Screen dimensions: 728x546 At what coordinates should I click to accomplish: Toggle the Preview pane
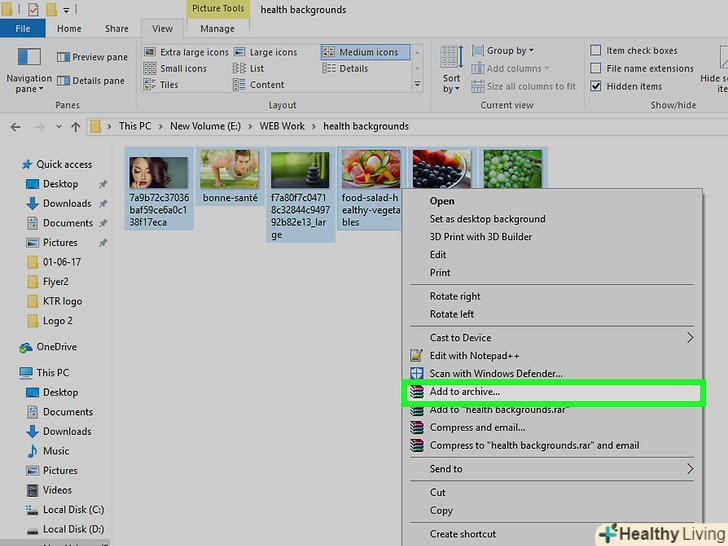tap(92, 57)
